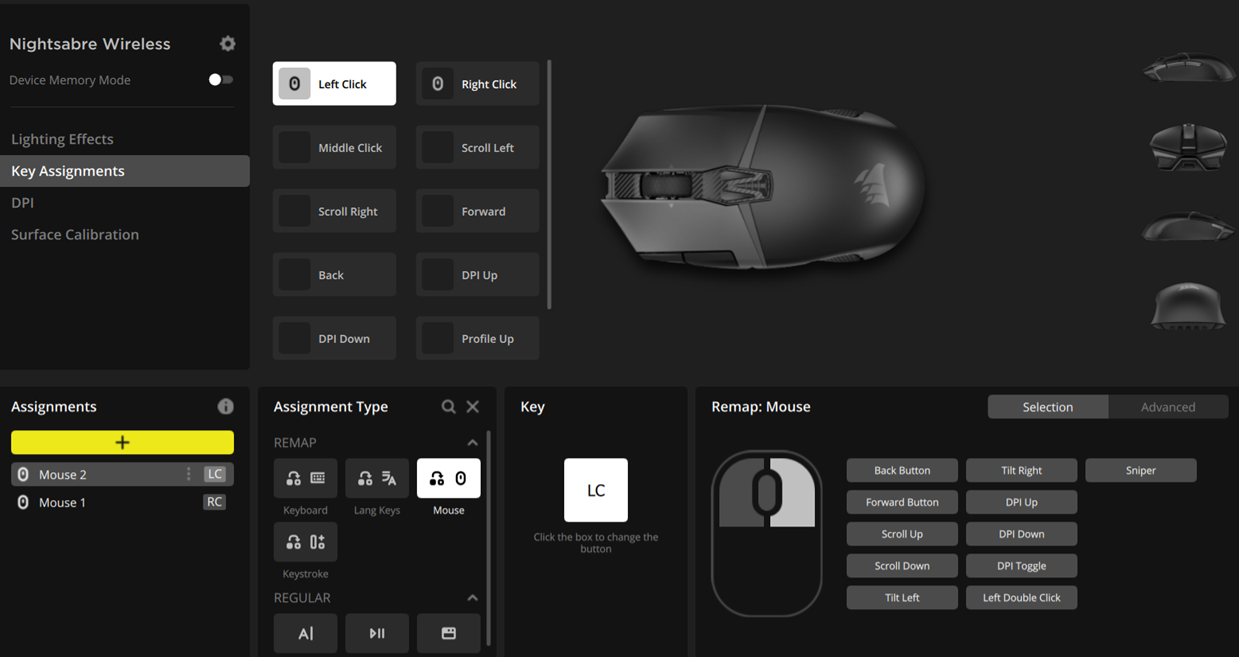1239x657 pixels.
Task: Add new assignment with yellow plus button
Action: (x=122, y=442)
